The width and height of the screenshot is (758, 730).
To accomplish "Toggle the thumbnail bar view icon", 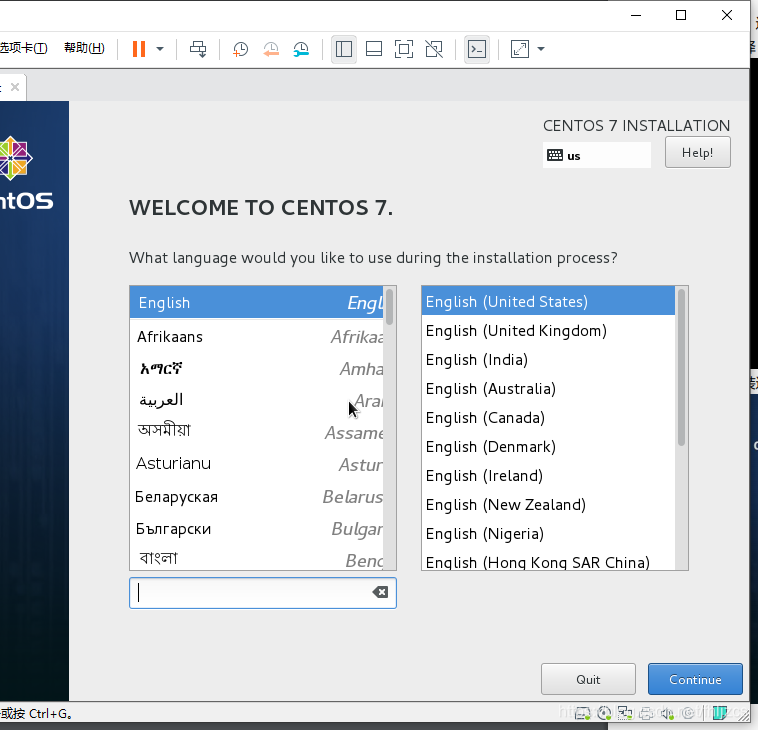I will 374,49.
